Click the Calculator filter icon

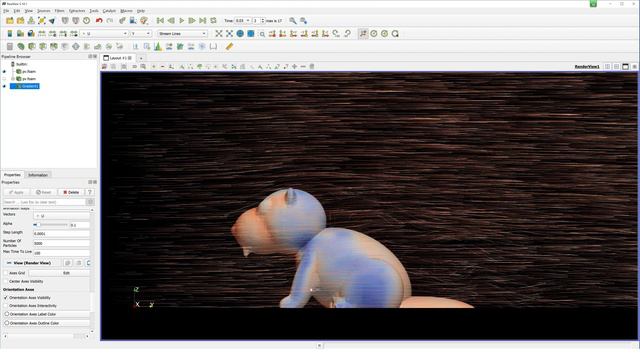point(10,47)
